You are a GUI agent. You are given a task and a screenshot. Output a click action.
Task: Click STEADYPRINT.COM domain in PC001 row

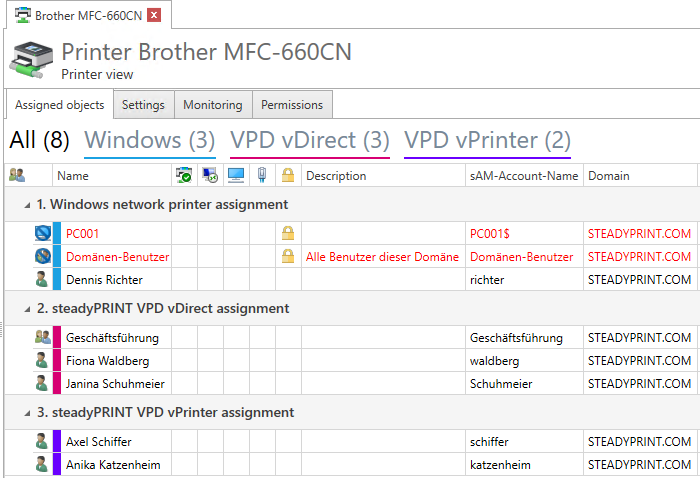pos(639,233)
